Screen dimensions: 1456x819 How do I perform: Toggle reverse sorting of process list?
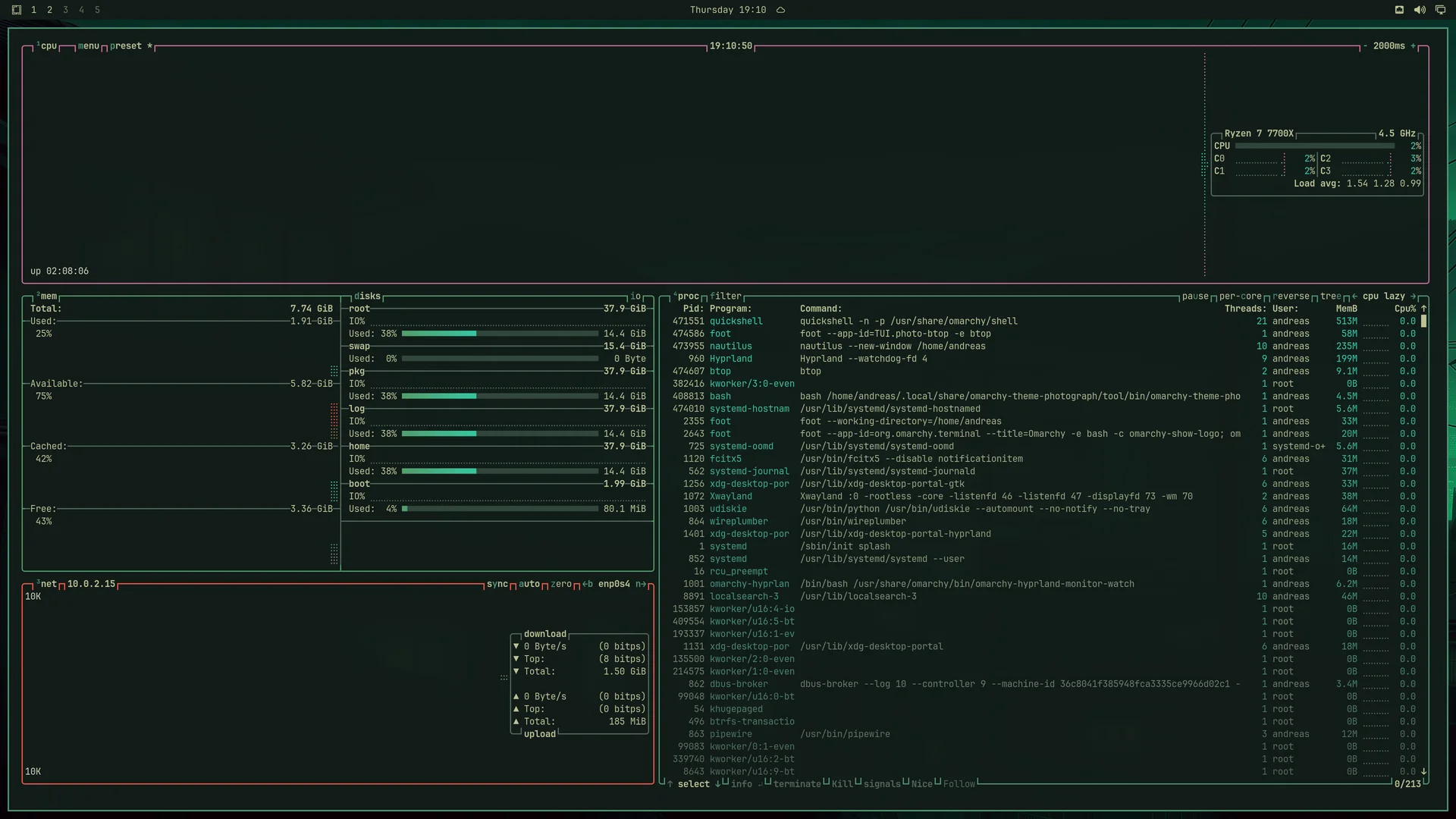point(1291,297)
